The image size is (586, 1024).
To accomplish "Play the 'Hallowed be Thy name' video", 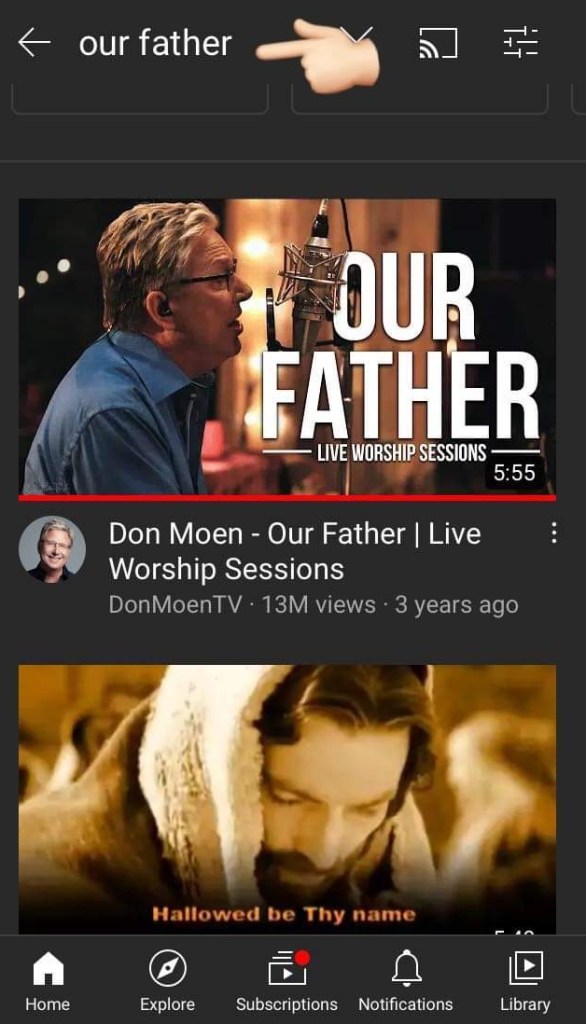I will tap(287, 799).
